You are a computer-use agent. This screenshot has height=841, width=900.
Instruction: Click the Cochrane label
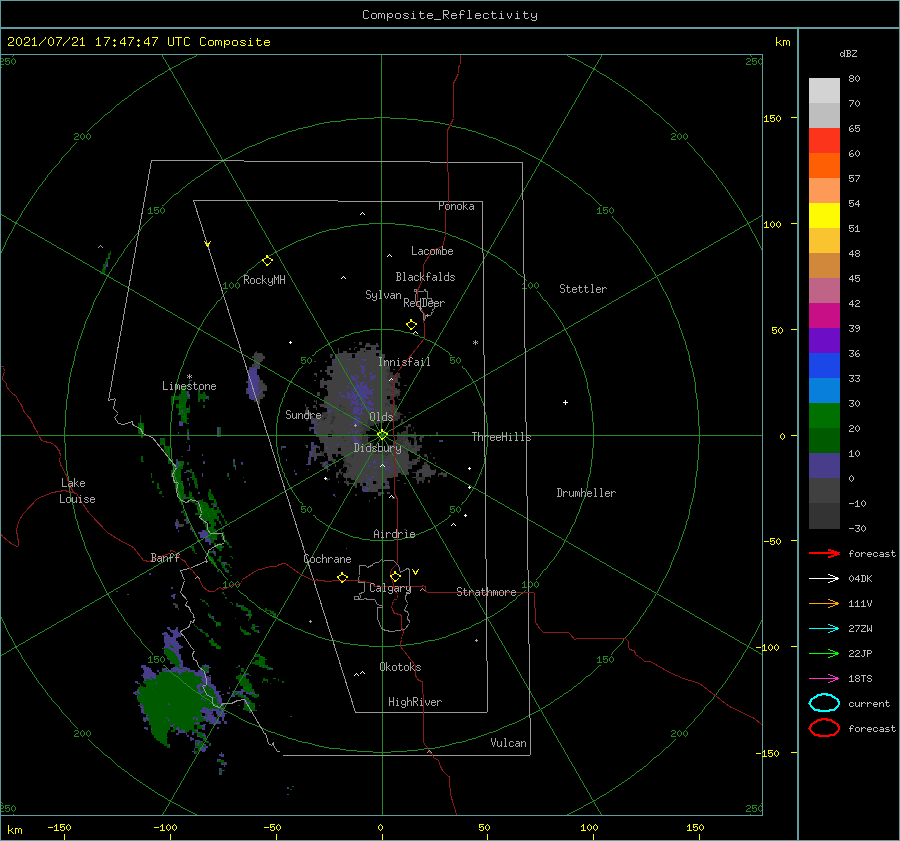pos(327,559)
